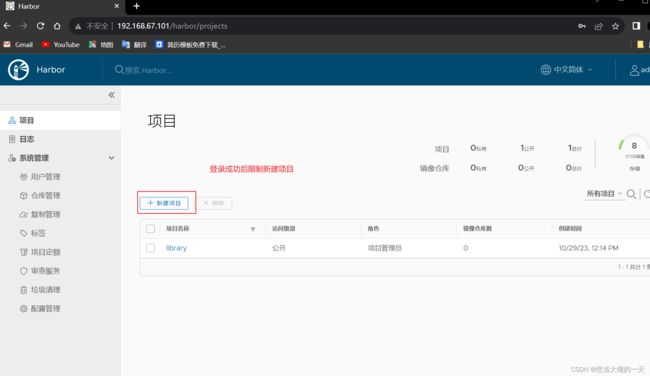Sort by 角色 column header

tap(373, 228)
